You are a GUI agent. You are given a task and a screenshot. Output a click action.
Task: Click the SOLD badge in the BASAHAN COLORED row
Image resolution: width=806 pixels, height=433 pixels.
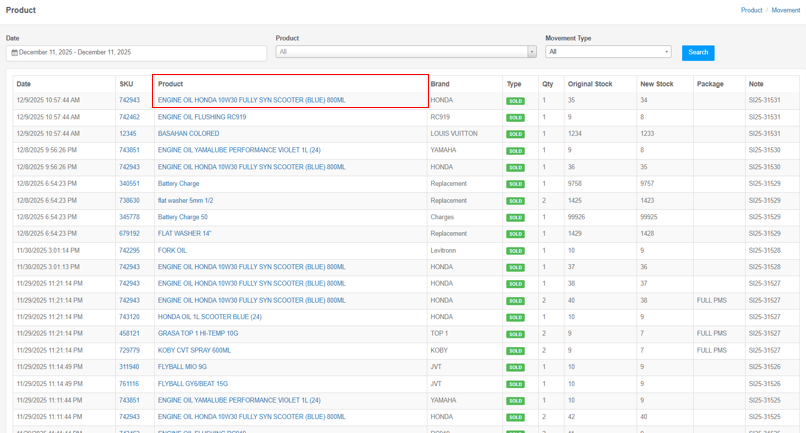pos(515,134)
